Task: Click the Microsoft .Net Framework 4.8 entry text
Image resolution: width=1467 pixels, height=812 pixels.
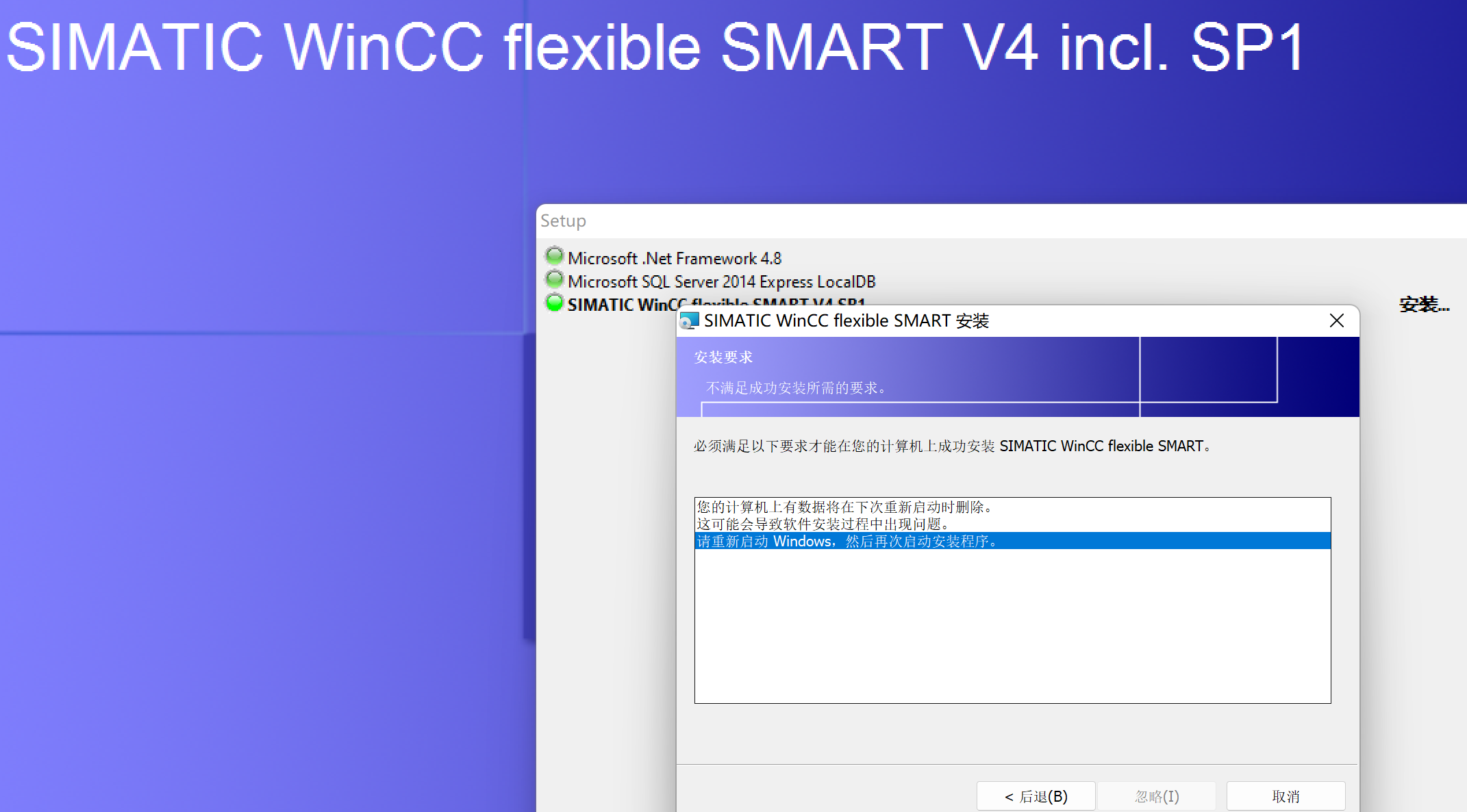Action: (x=674, y=258)
